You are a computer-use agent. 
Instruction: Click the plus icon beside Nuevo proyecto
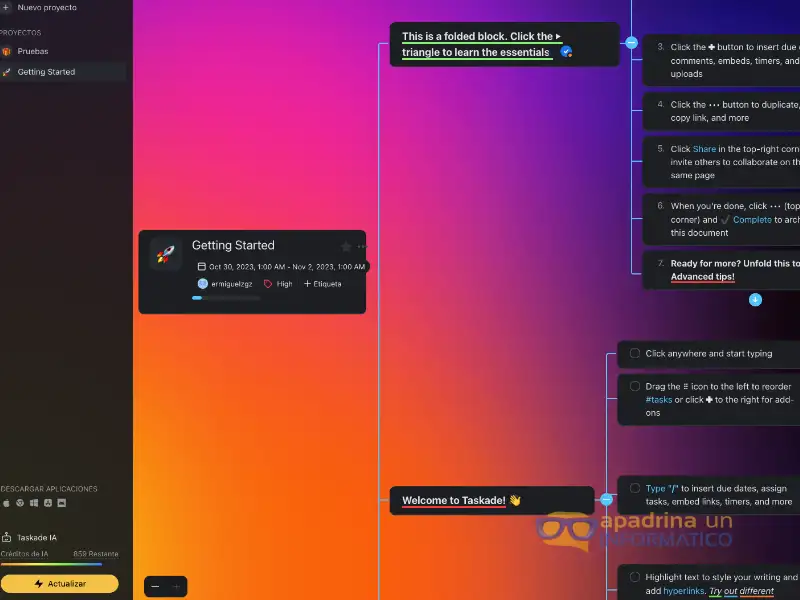pyautogui.click(x=6, y=8)
